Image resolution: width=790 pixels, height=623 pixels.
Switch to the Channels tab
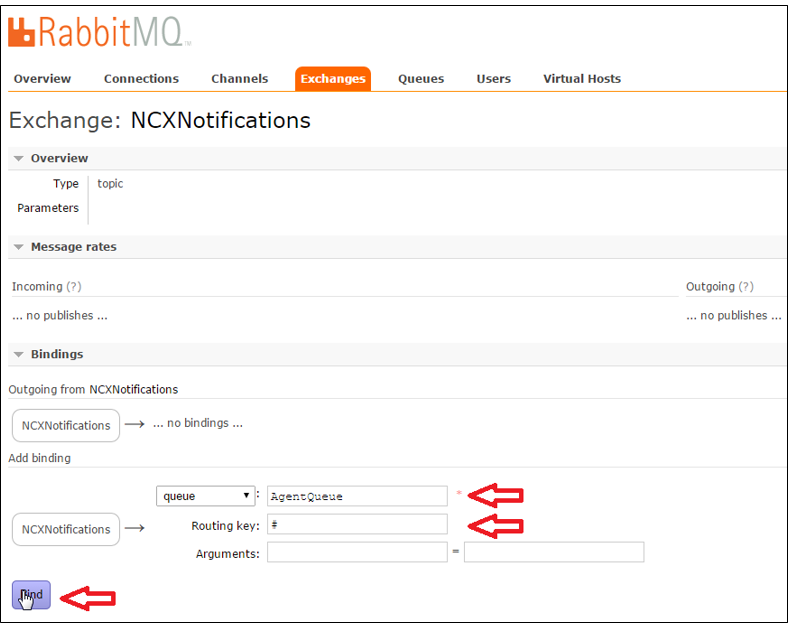tap(239, 79)
